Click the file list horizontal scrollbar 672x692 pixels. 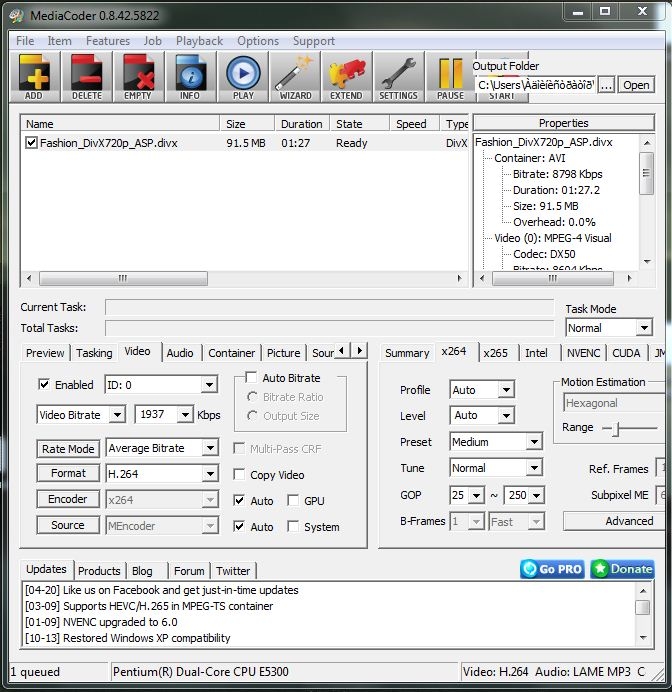(x=124, y=278)
